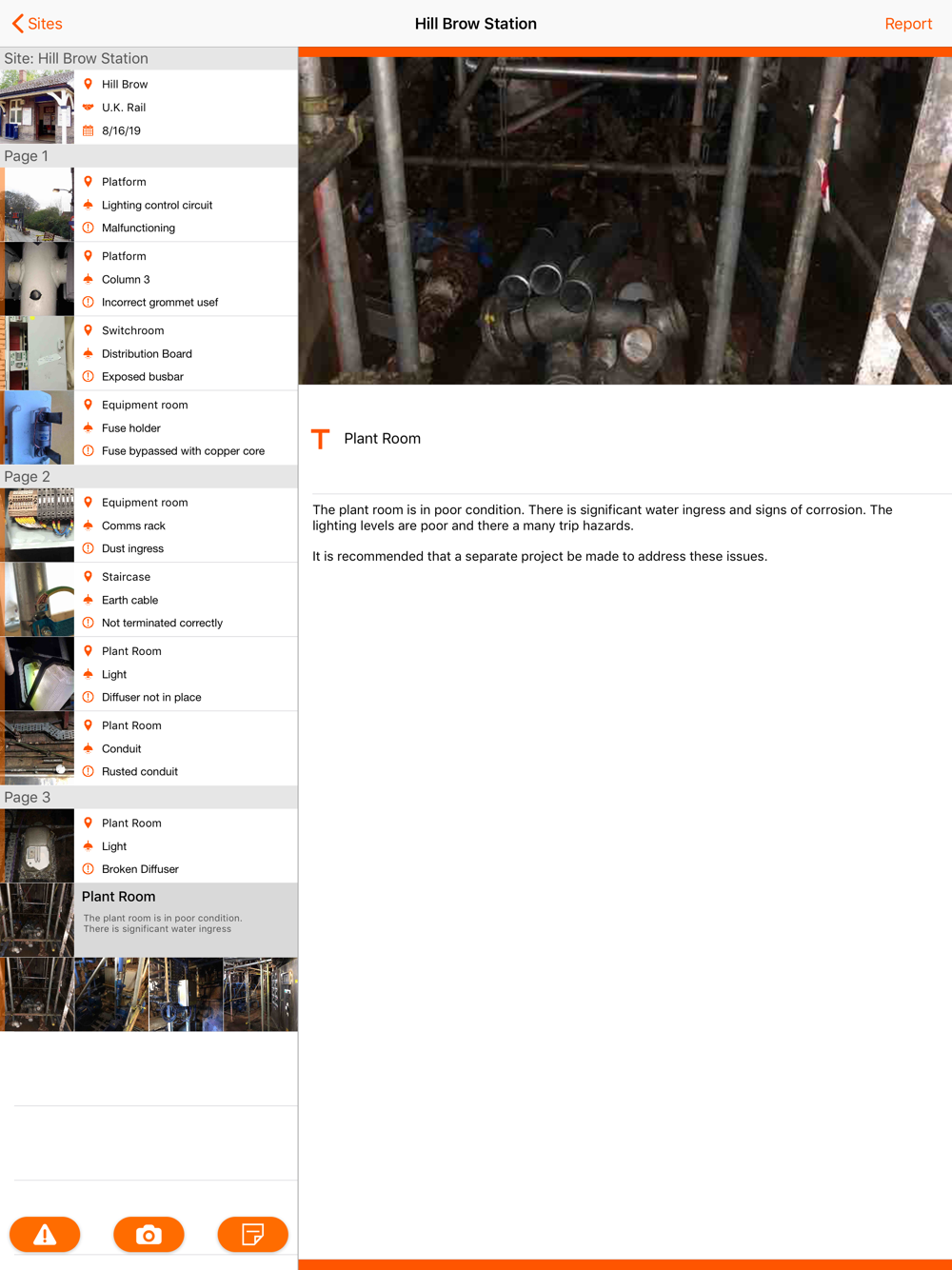Screen dimensions: 952x1270
Task: Select the Diffuser not in place thumbnail
Action: click(x=37, y=674)
